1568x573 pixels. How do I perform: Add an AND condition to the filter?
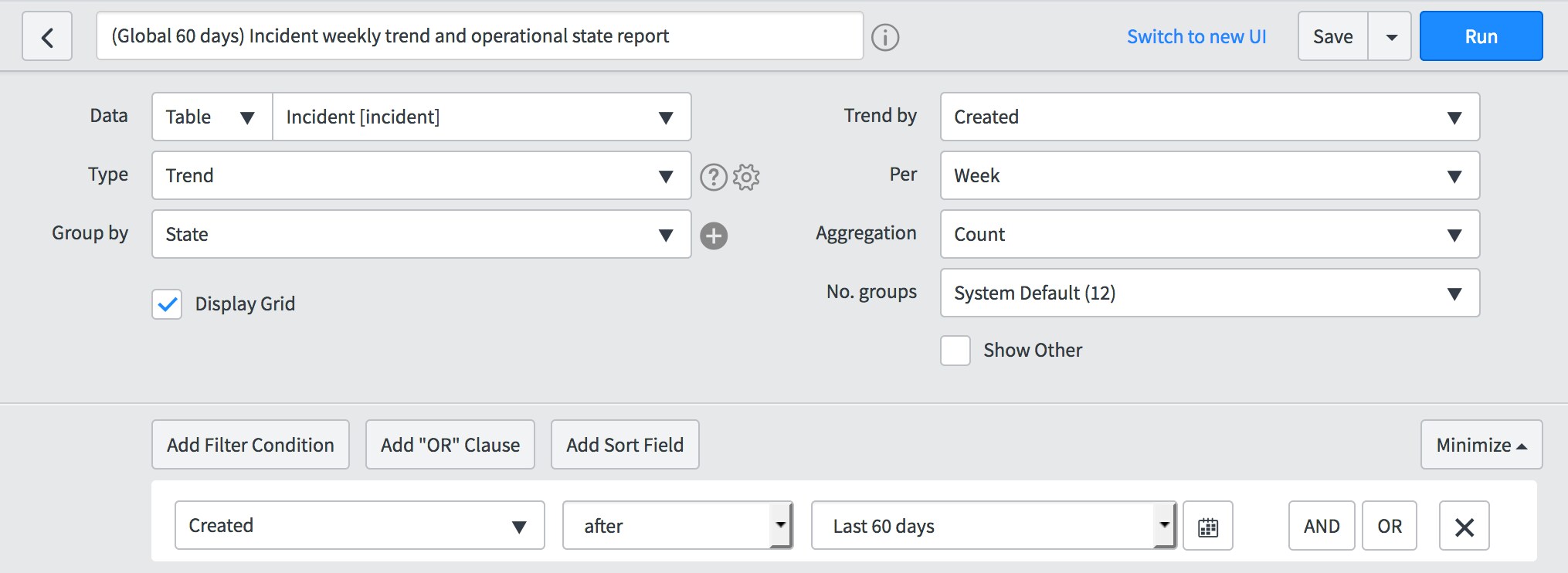pos(1322,526)
